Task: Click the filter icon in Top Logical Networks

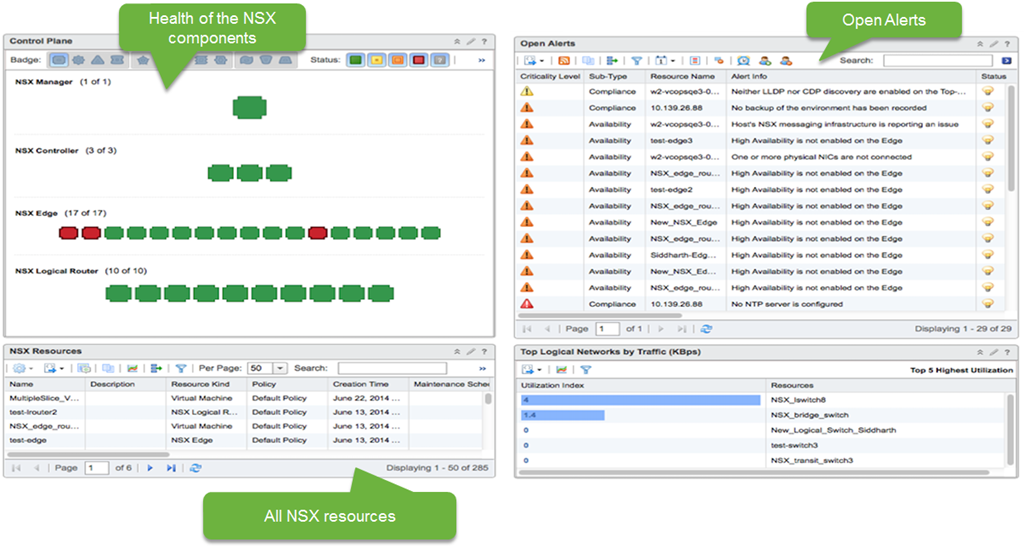Action: (x=587, y=370)
